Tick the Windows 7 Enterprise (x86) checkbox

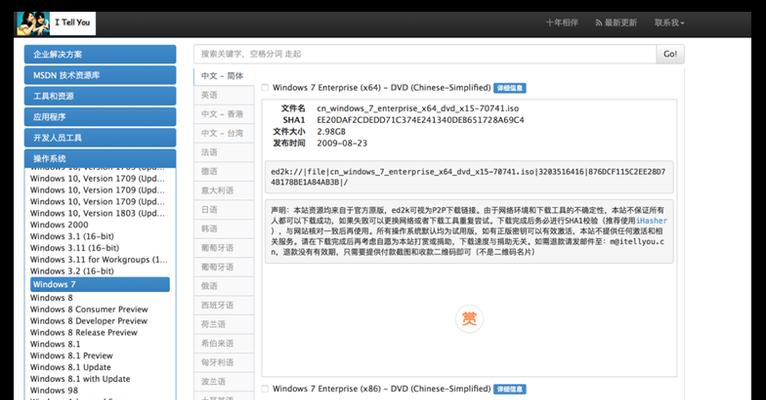(x=265, y=389)
